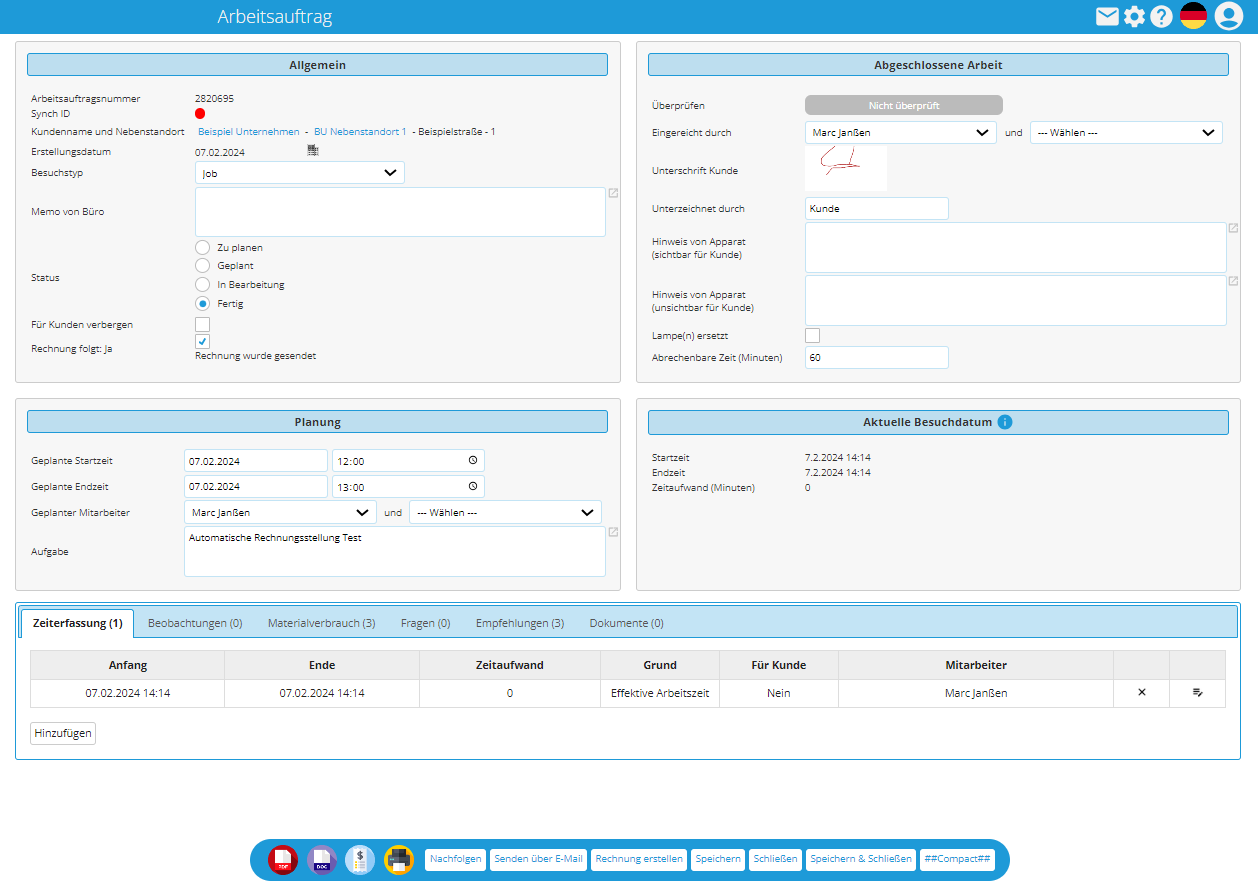Select status Geplant

tap(203, 266)
